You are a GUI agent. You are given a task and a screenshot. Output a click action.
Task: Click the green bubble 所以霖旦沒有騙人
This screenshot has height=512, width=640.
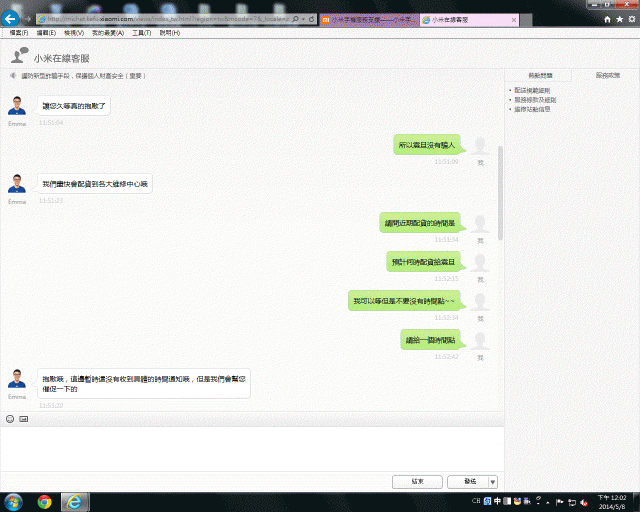coord(429,145)
